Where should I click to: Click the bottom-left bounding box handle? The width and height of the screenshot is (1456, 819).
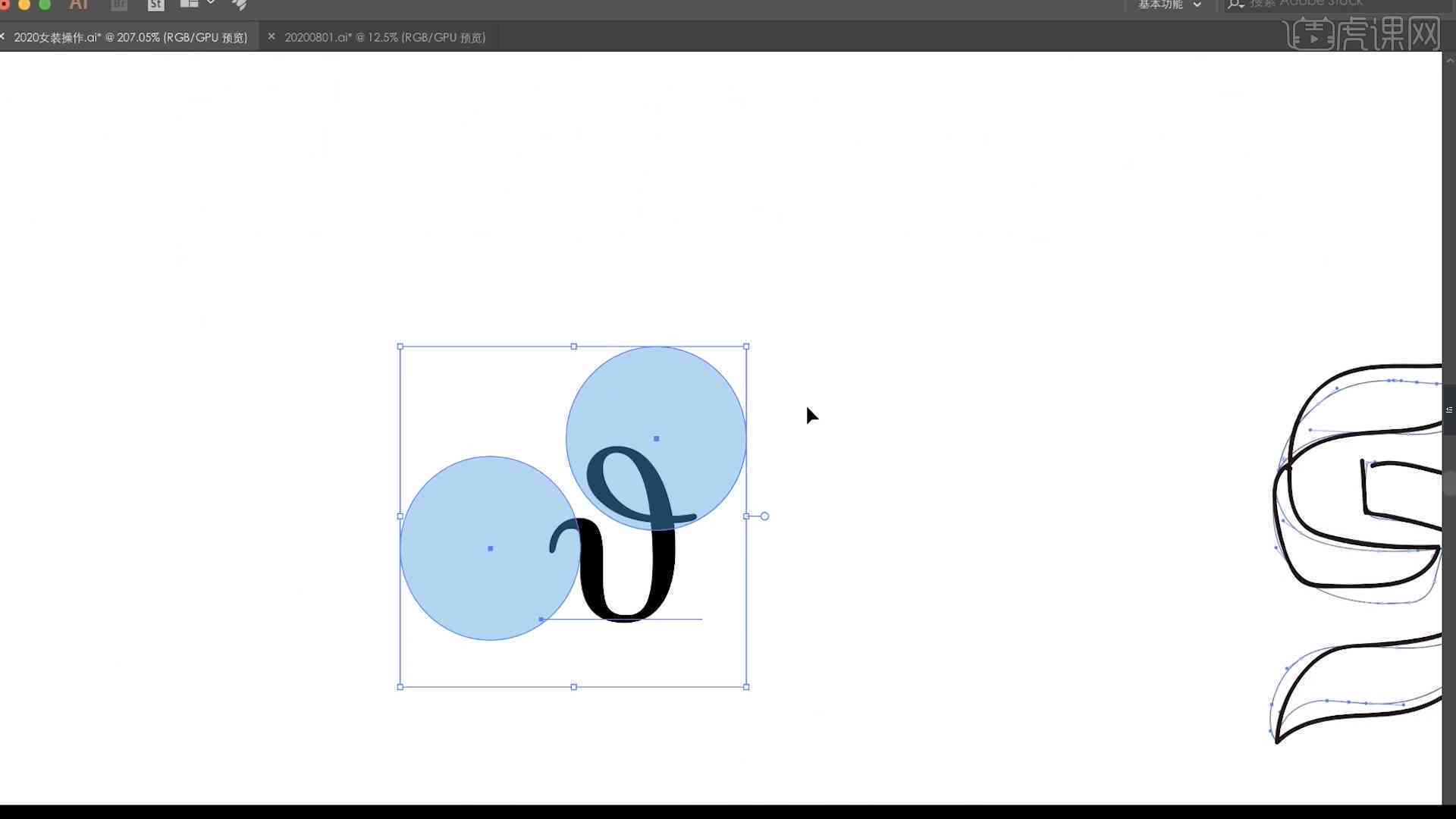click(x=400, y=687)
